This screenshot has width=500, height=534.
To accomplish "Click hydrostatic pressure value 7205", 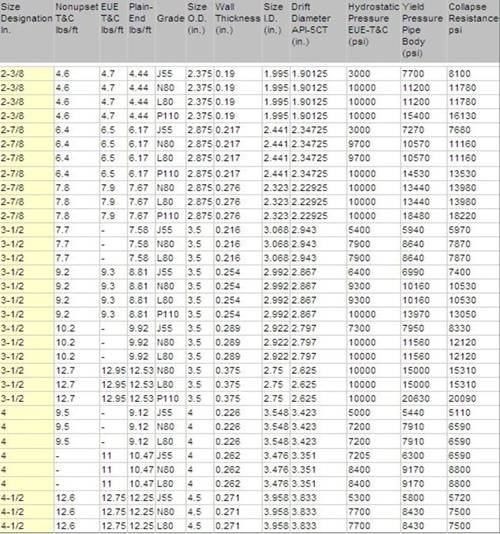I will pyautogui.click(x=359, y=455).
